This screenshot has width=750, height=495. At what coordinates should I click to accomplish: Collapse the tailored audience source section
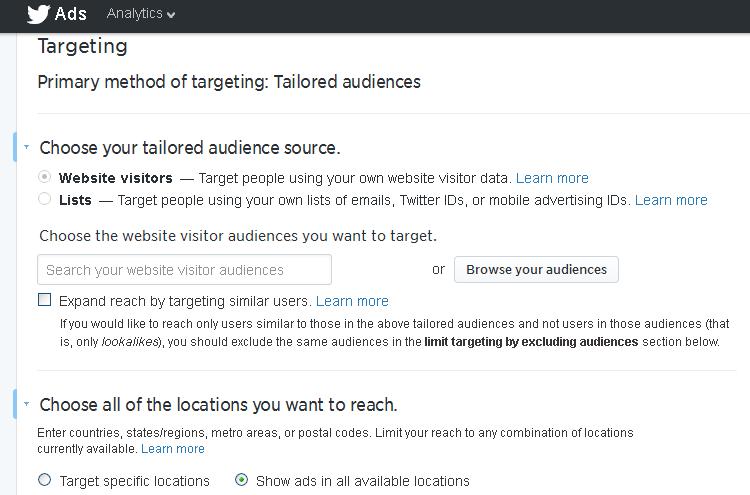coord(26,148)
